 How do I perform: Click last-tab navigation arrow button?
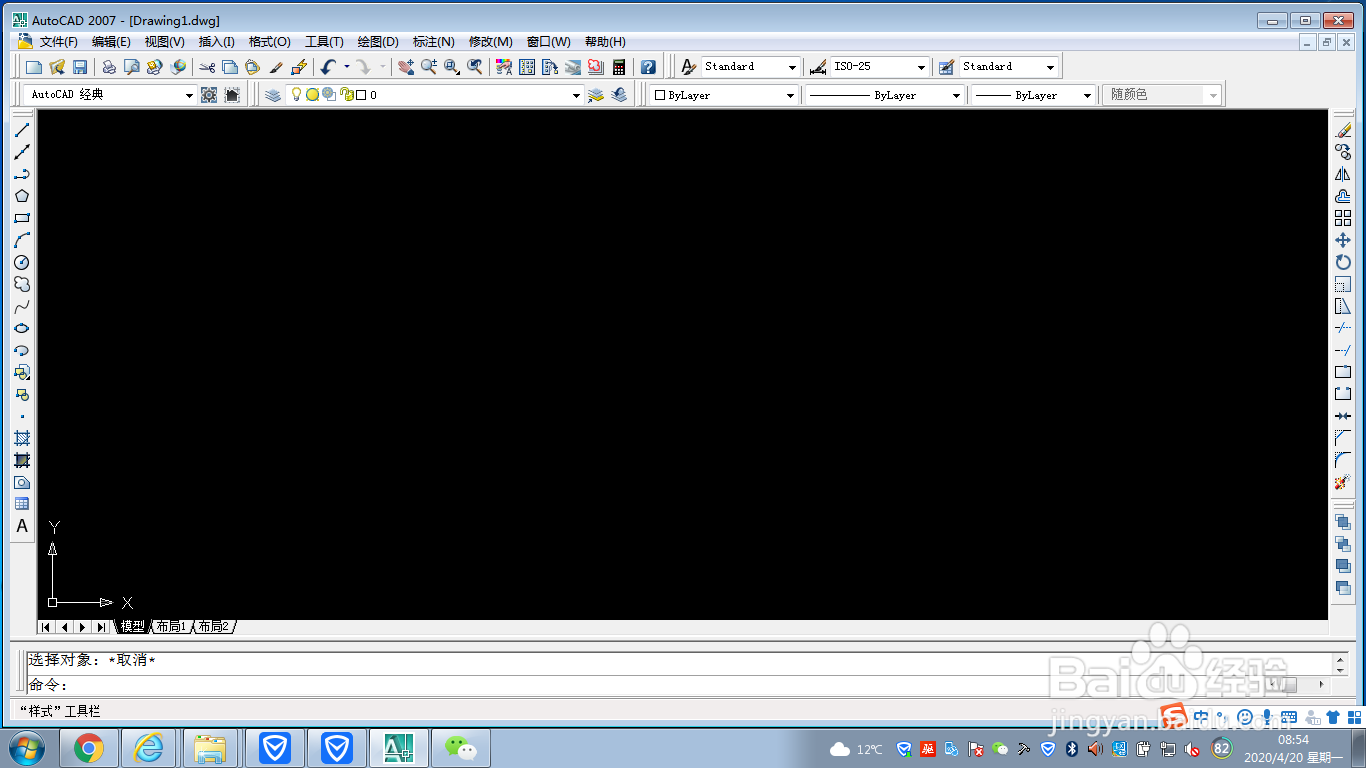101,627
